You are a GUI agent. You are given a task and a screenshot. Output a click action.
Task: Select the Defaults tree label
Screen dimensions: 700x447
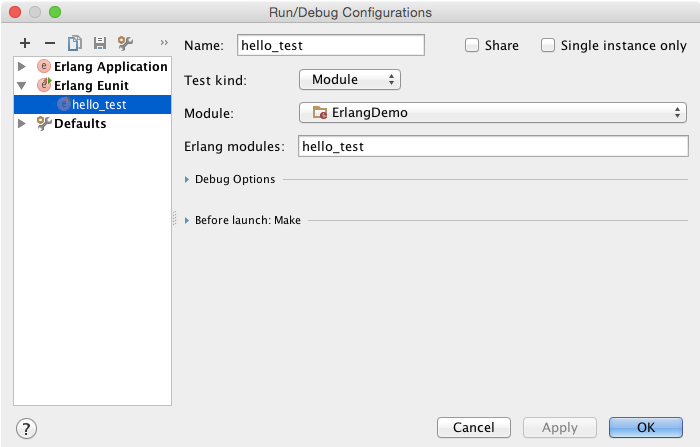pyautogui.click(x=80, y=123)
